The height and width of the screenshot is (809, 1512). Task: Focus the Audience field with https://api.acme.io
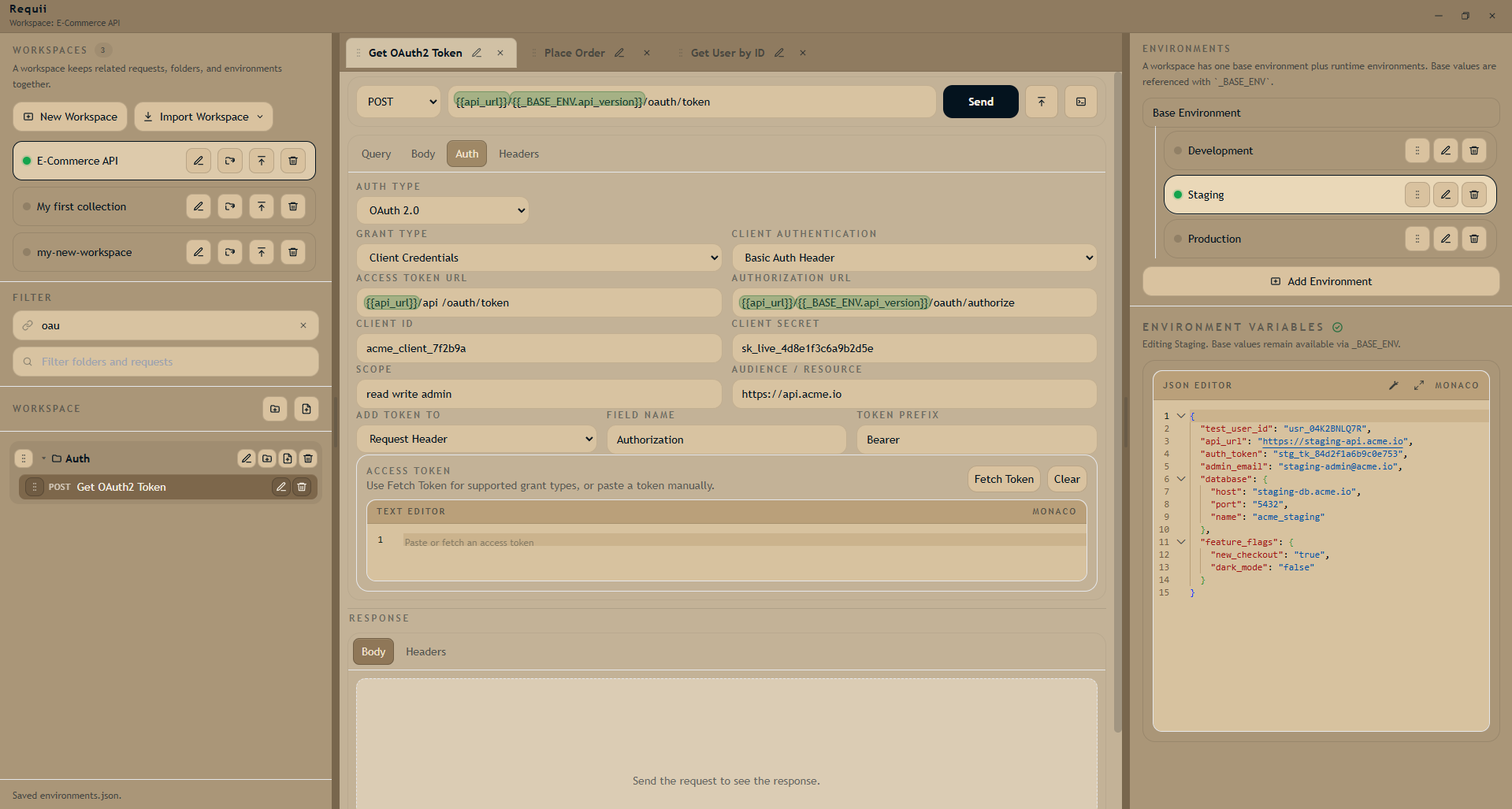(914, 394)
